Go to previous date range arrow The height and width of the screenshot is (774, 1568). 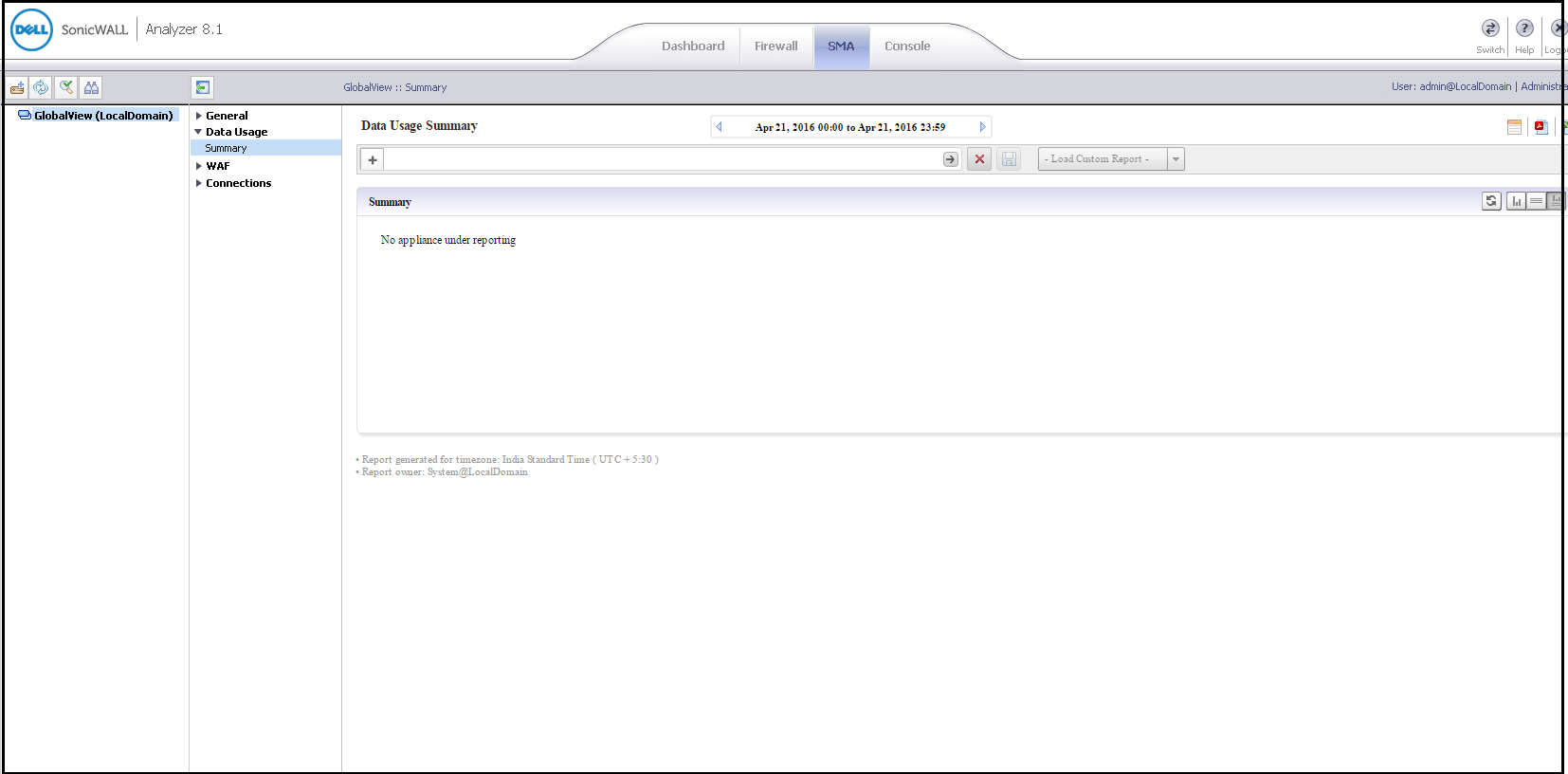[x=719, y=127]
